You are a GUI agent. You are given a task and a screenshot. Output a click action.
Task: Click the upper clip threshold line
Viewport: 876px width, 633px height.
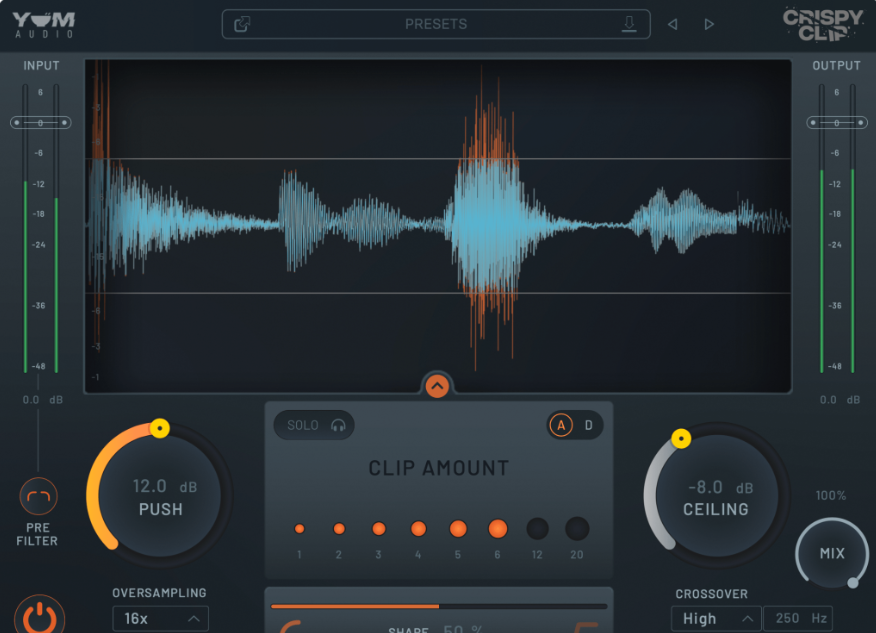438,159
